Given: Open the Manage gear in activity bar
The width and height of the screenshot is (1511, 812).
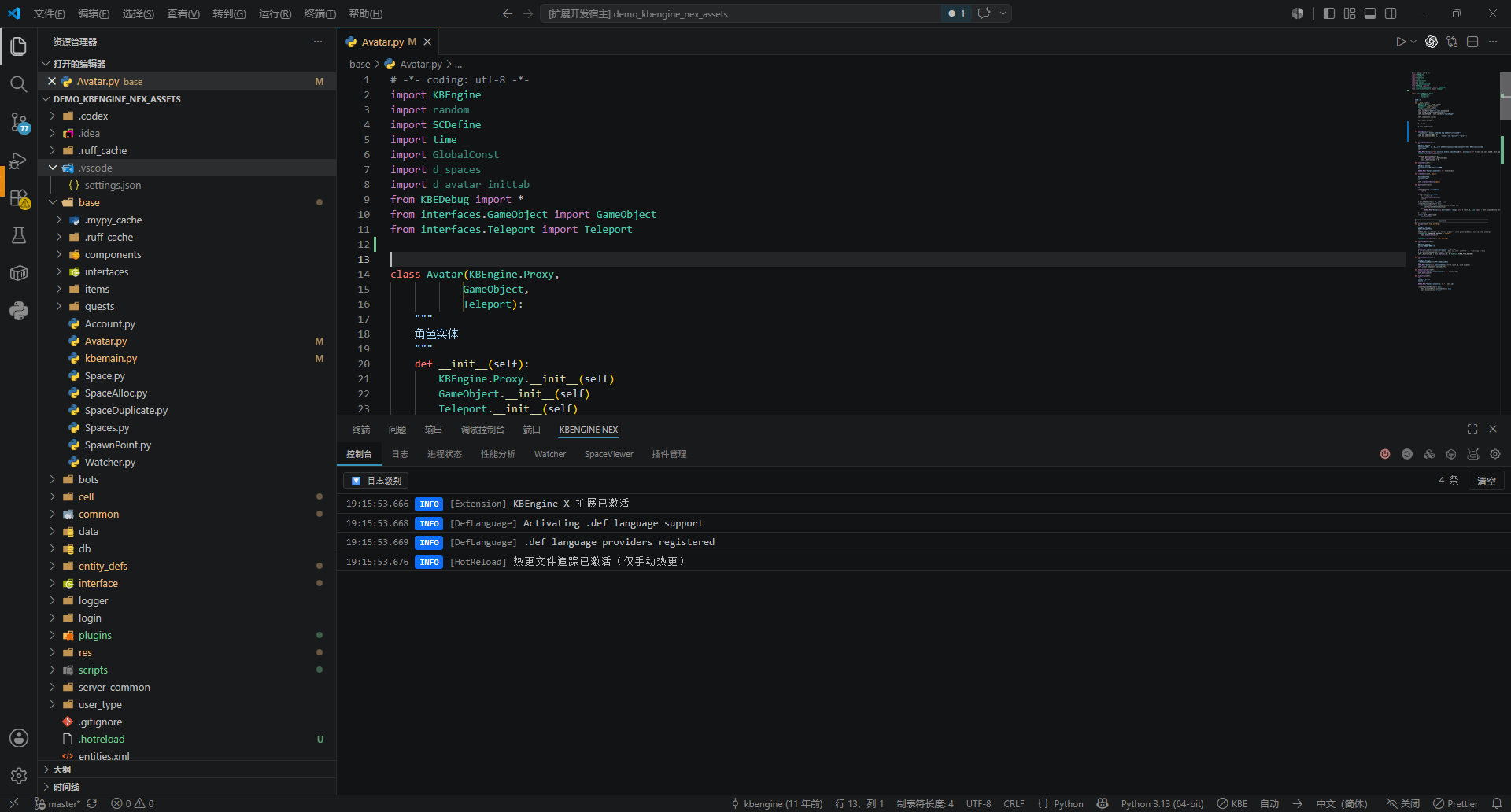Looking at the screenshot, I should point(19,776).
